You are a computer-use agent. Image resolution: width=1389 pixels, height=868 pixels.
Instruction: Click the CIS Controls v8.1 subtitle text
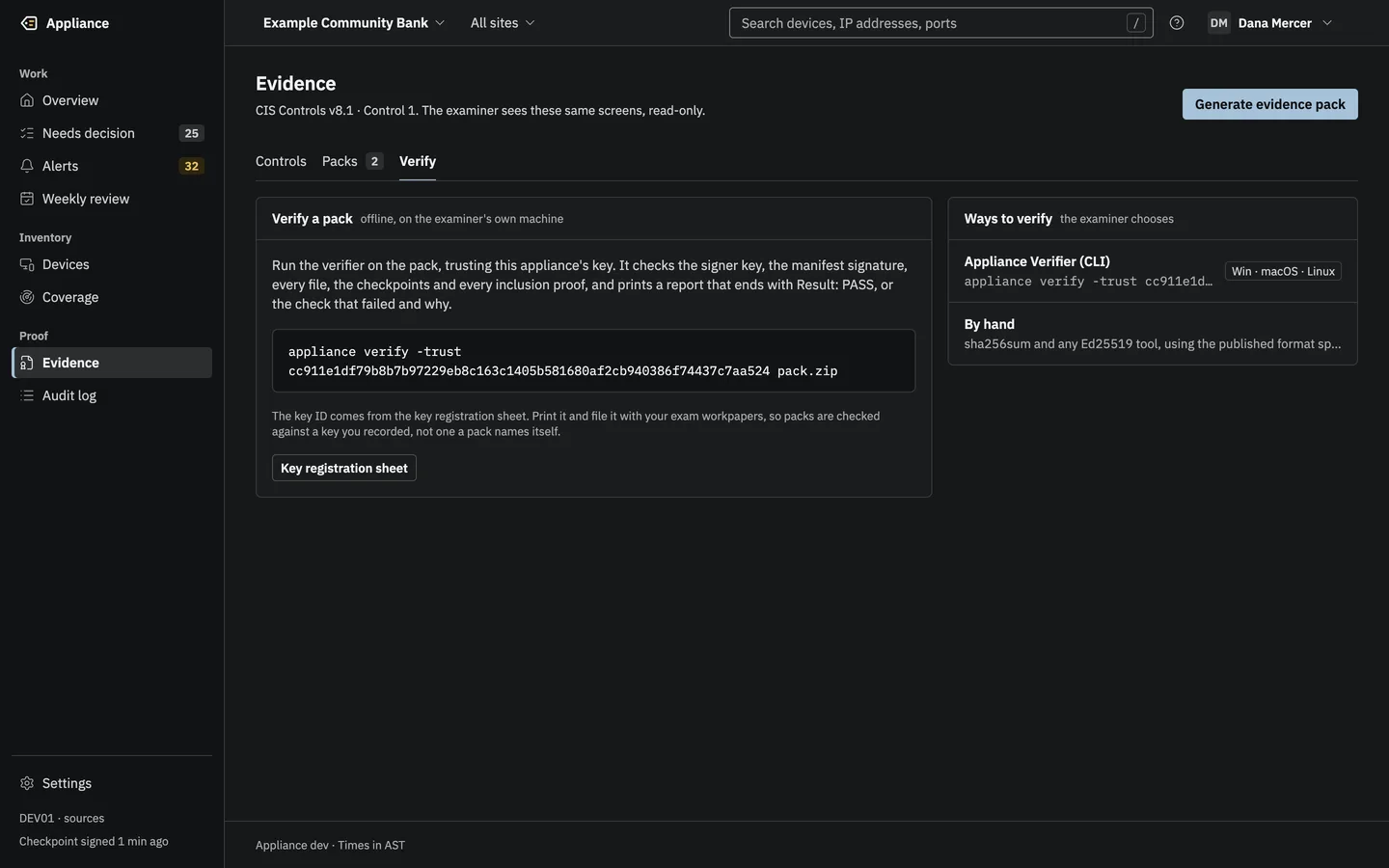point(480,110)
